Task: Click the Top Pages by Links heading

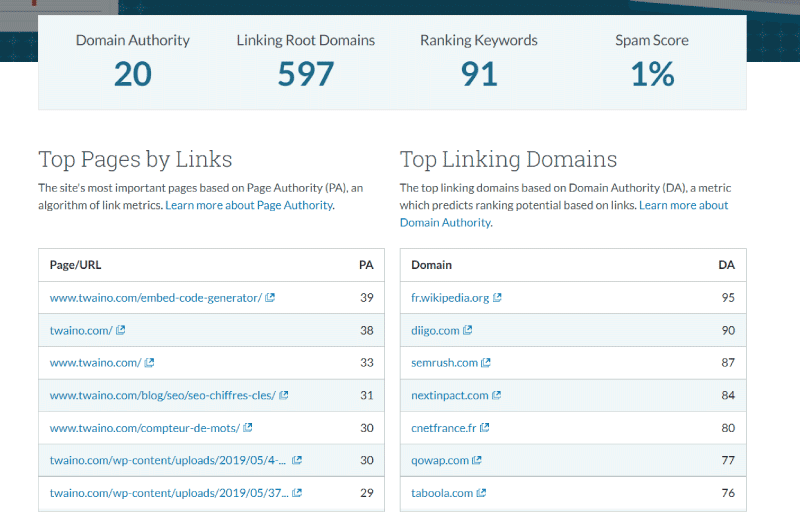Action: (135, 160)
